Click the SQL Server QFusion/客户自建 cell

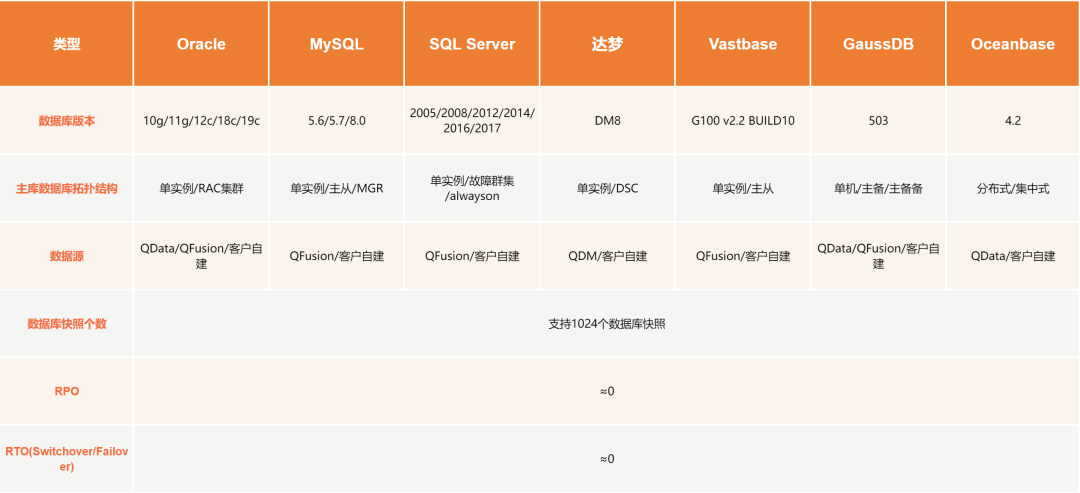point(472,256)
